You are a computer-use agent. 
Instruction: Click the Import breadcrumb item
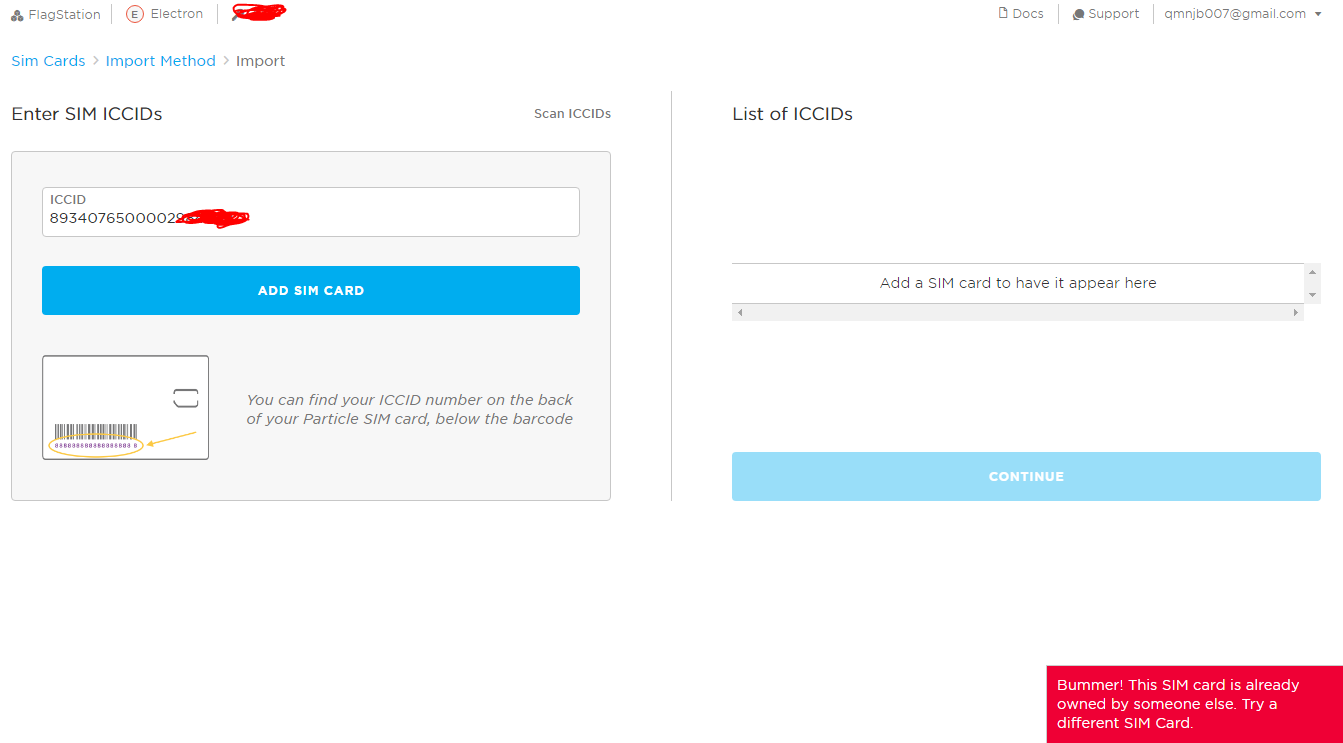click(x=261, y=61)
